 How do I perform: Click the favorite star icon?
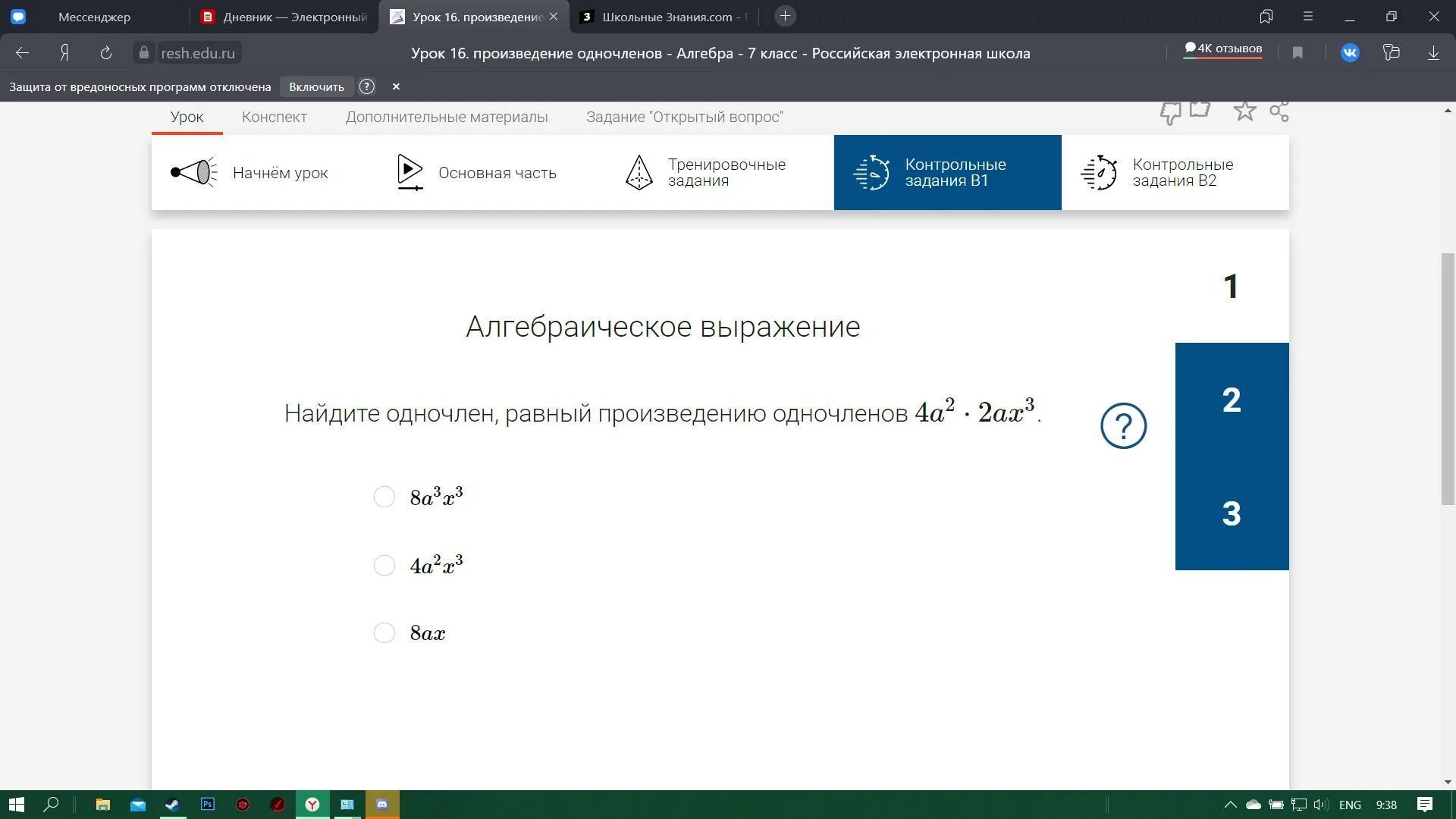tap(1244, 111)
